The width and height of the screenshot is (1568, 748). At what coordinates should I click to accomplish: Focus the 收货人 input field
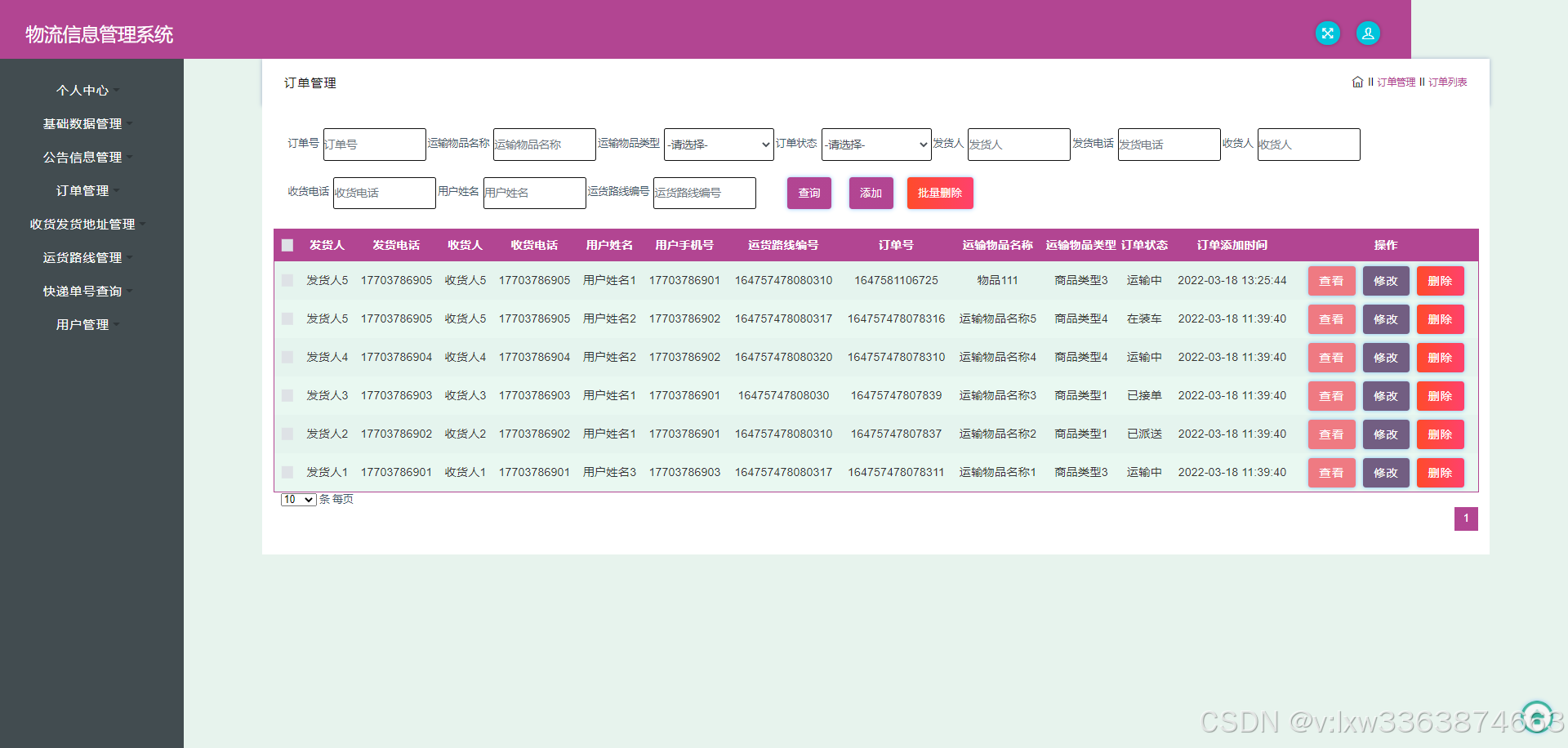(x=1309, y=145)
